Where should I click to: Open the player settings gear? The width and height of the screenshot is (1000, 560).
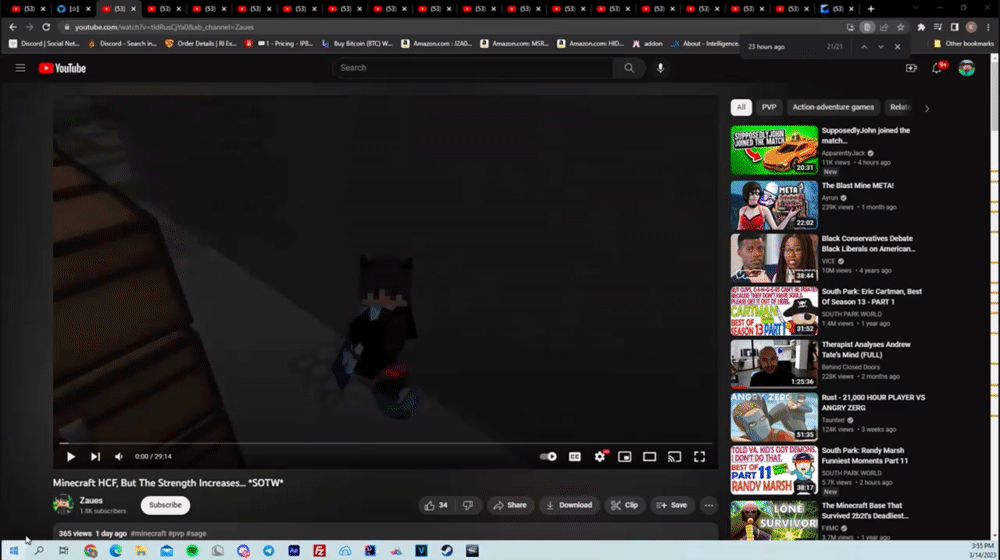599,457
